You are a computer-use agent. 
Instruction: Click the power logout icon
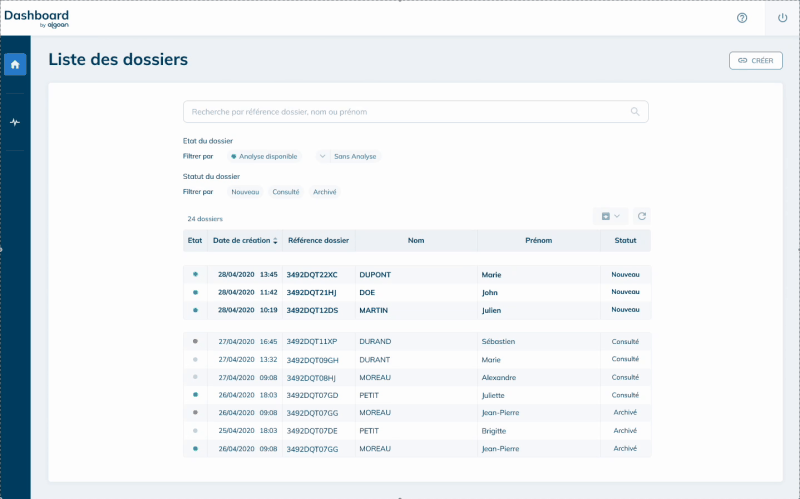pyautogui.click(x=782, y=18)
